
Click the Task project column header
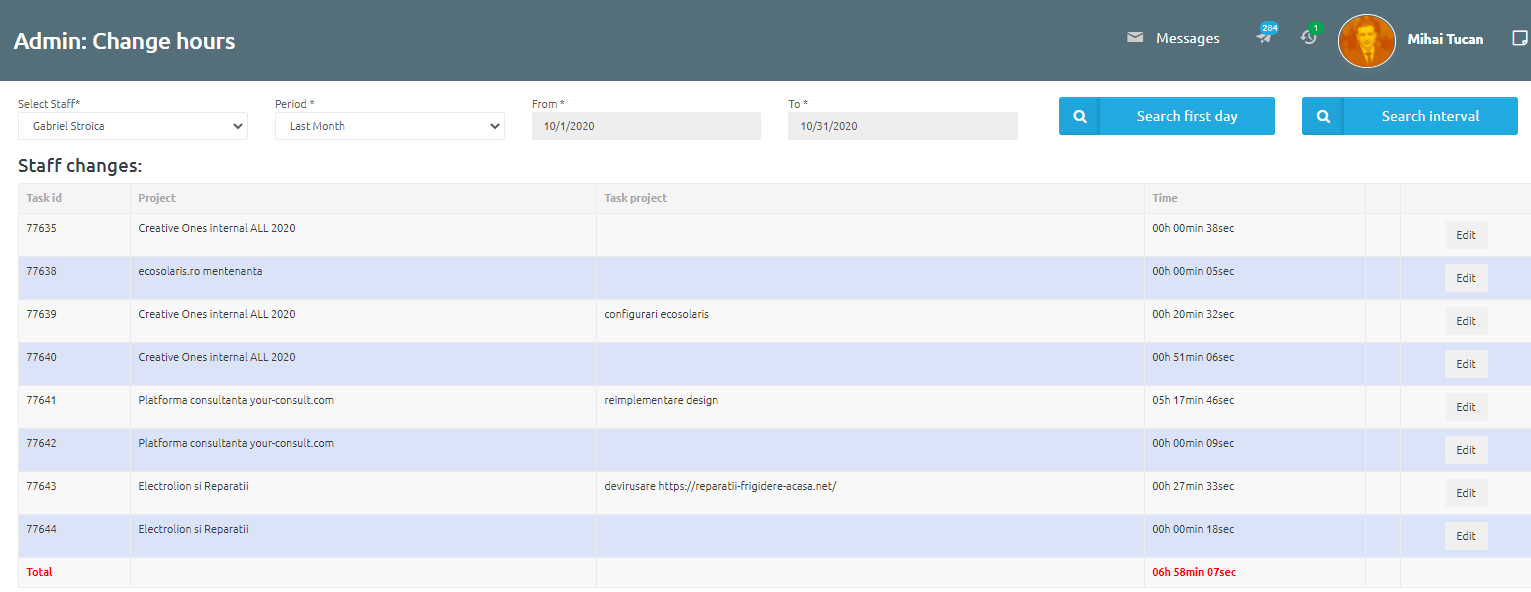(x=870, y=198)
